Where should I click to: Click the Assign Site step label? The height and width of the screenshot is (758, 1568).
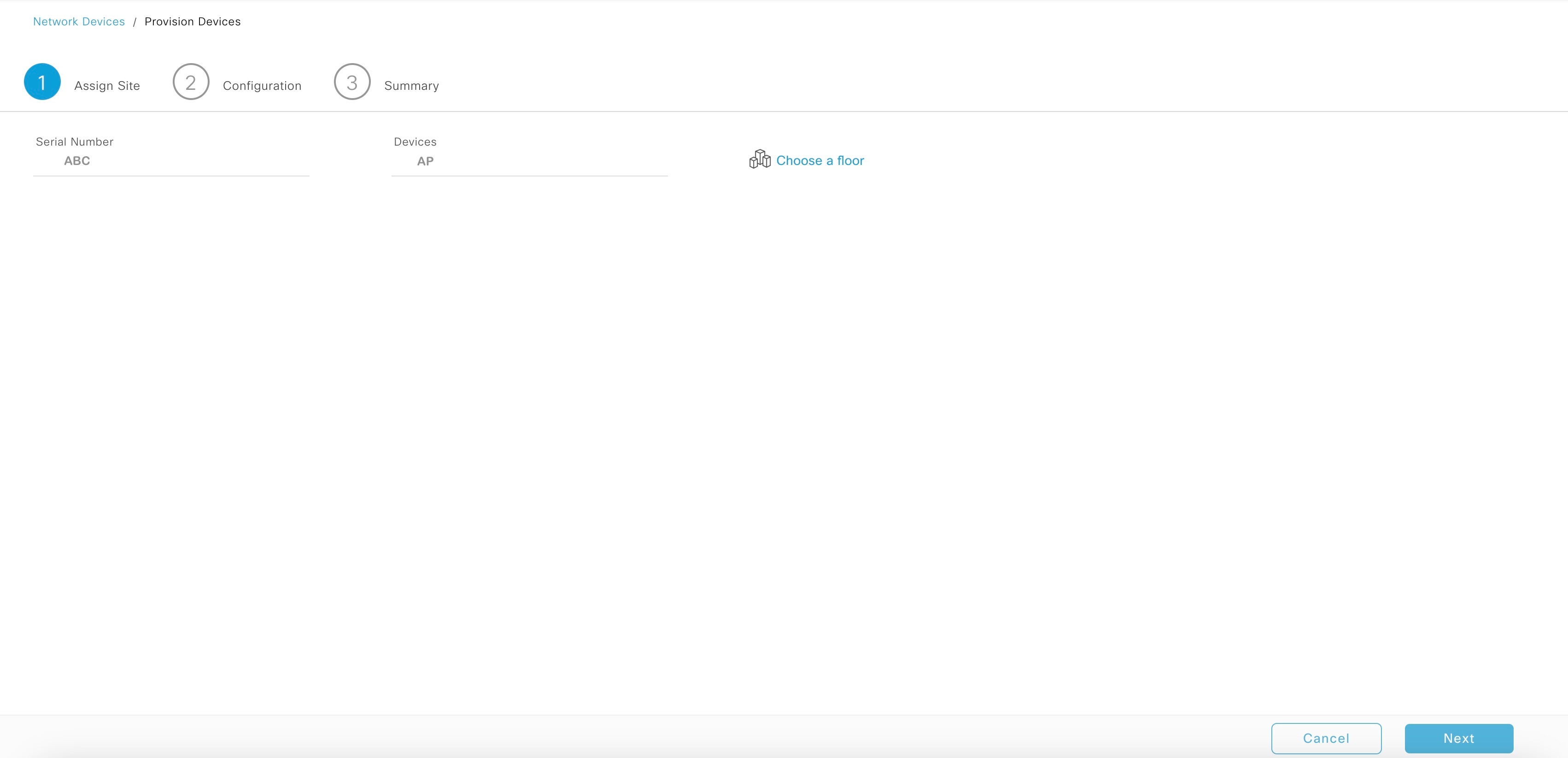pyautogui.click(x=106, y=85)
